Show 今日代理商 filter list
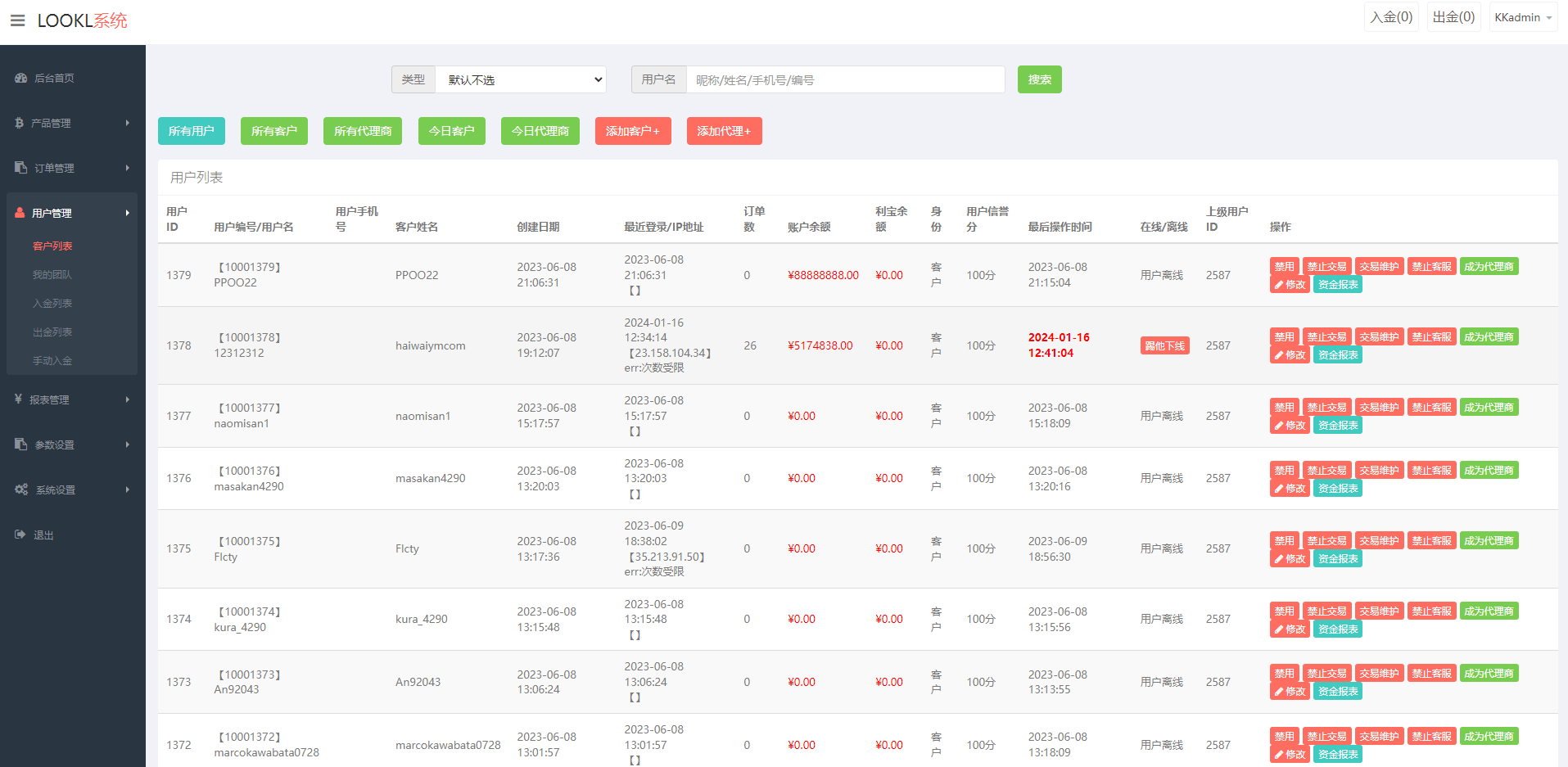 click(540, 131)
